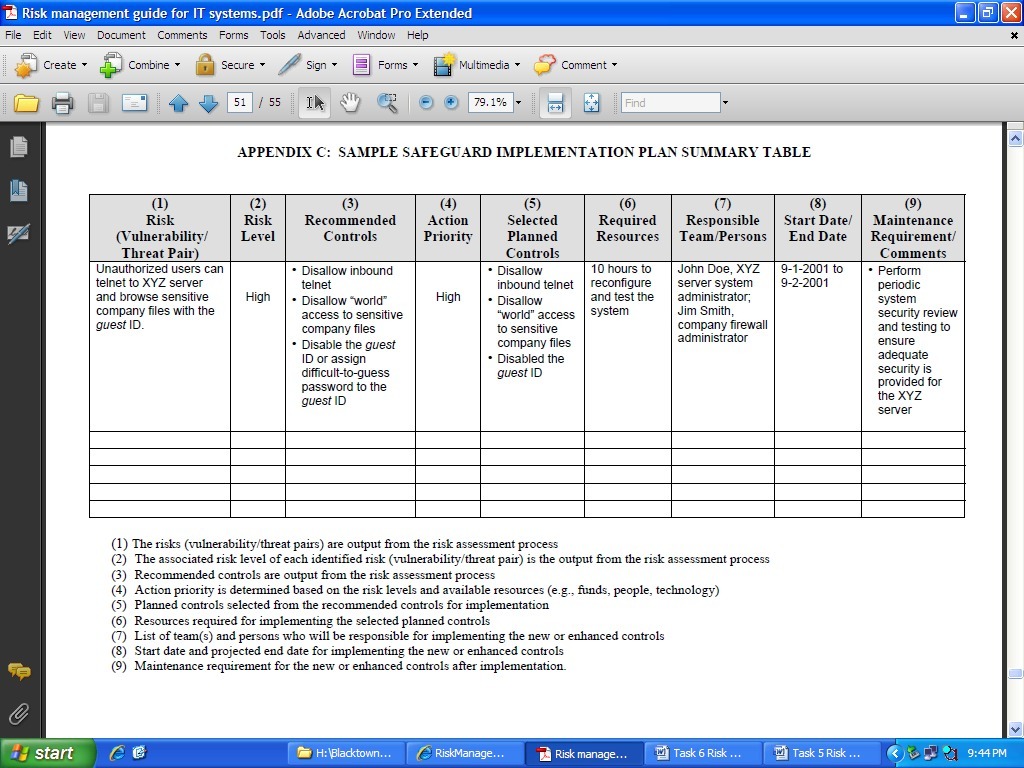Choose the Marquee Zoom tool
1024x768 pixels.
(387, 103)
